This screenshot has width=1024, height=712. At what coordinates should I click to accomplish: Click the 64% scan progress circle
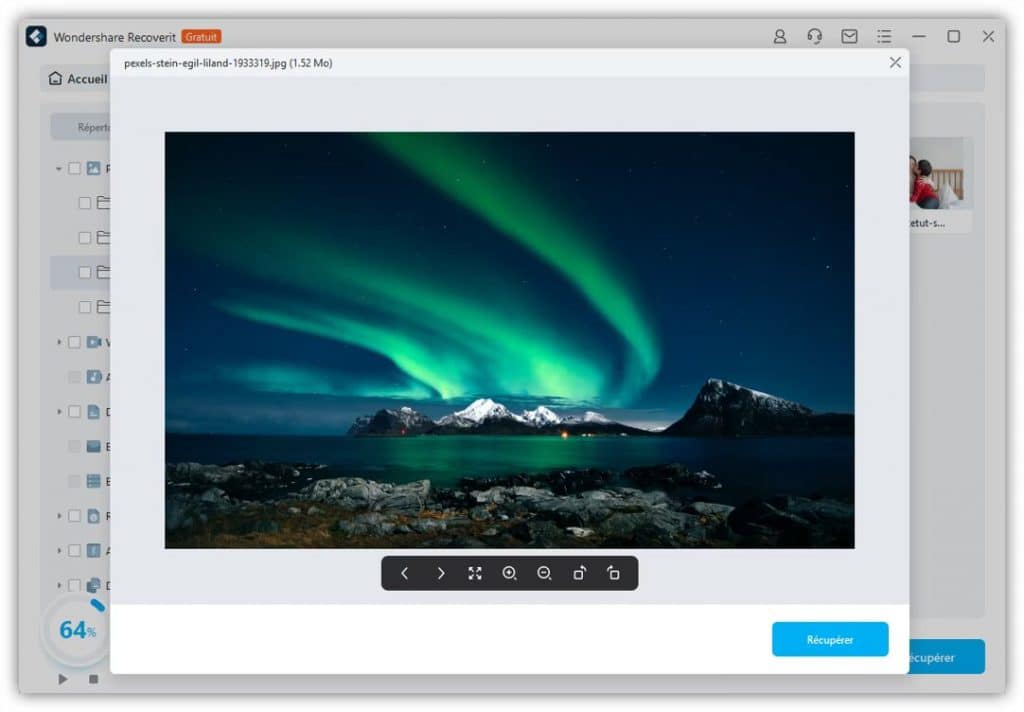[75, 629]
